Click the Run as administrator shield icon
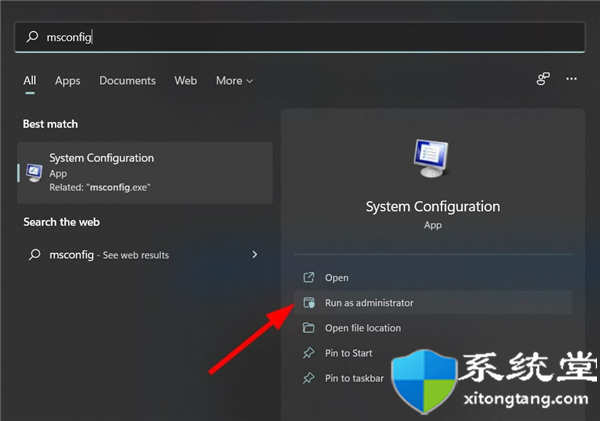 coord(309,302)
